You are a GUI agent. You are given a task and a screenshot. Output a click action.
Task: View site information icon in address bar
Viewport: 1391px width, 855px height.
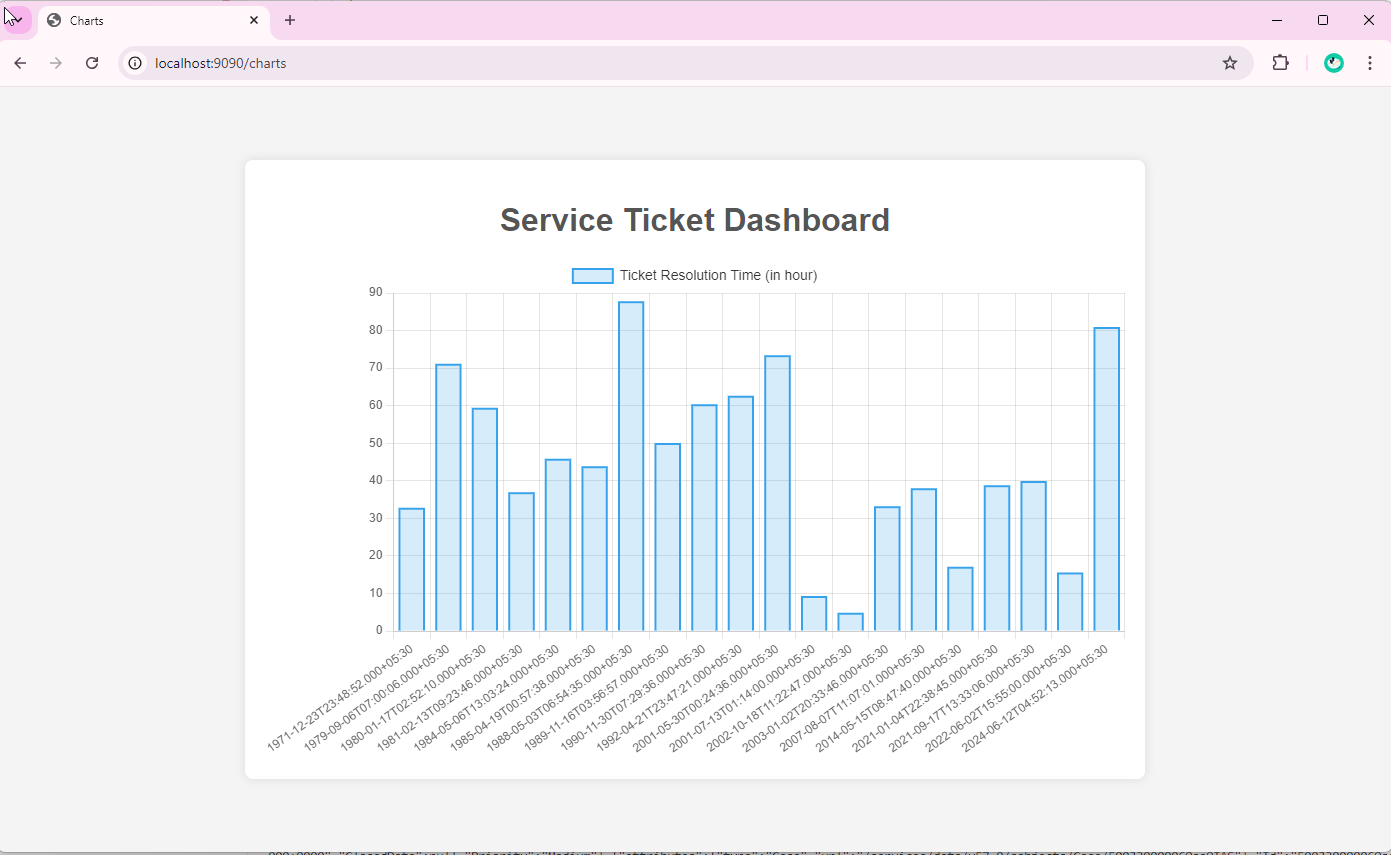(x=136, y=63)
